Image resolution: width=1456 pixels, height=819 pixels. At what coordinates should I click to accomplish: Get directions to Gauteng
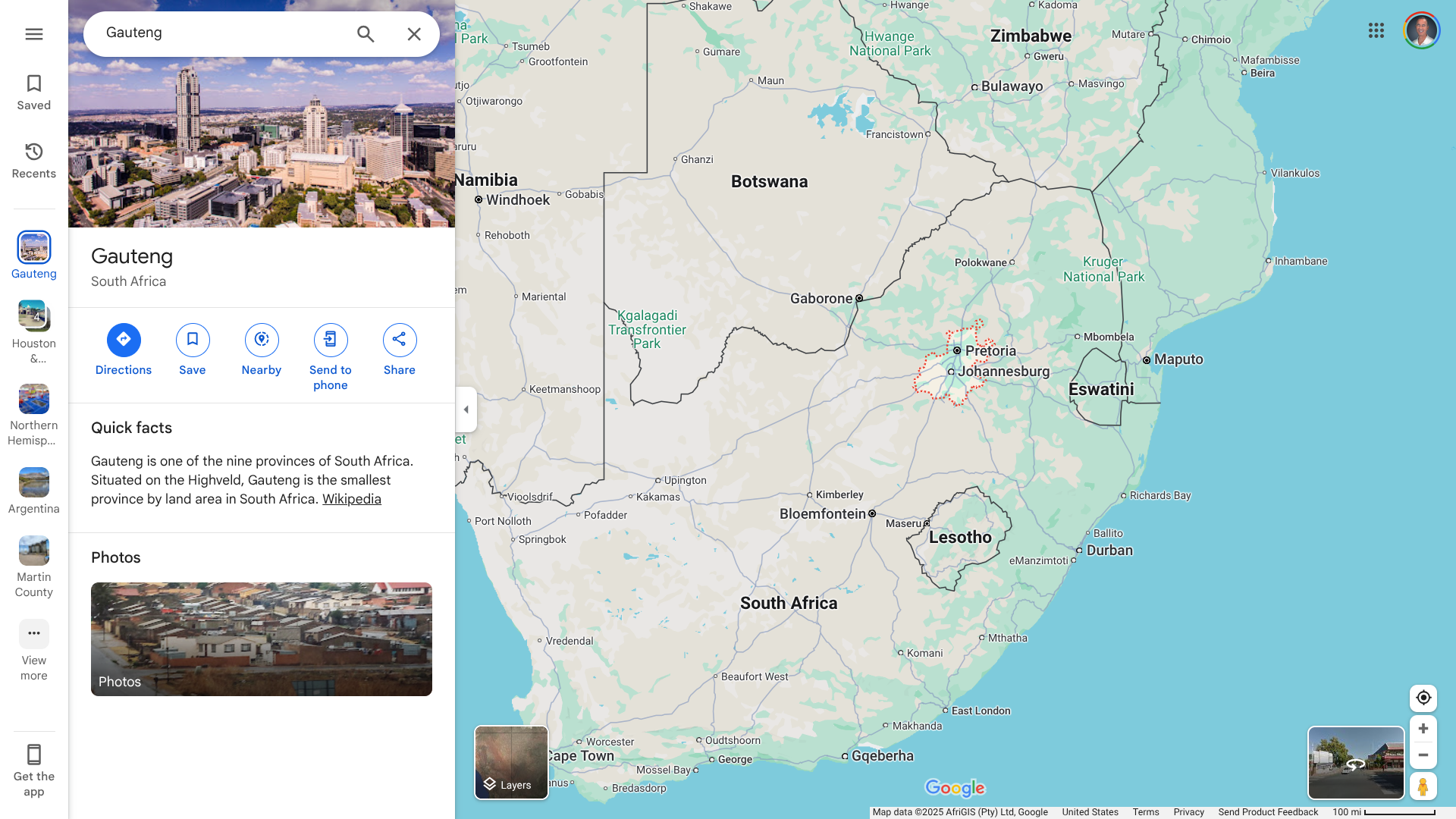tap(124, 340)
